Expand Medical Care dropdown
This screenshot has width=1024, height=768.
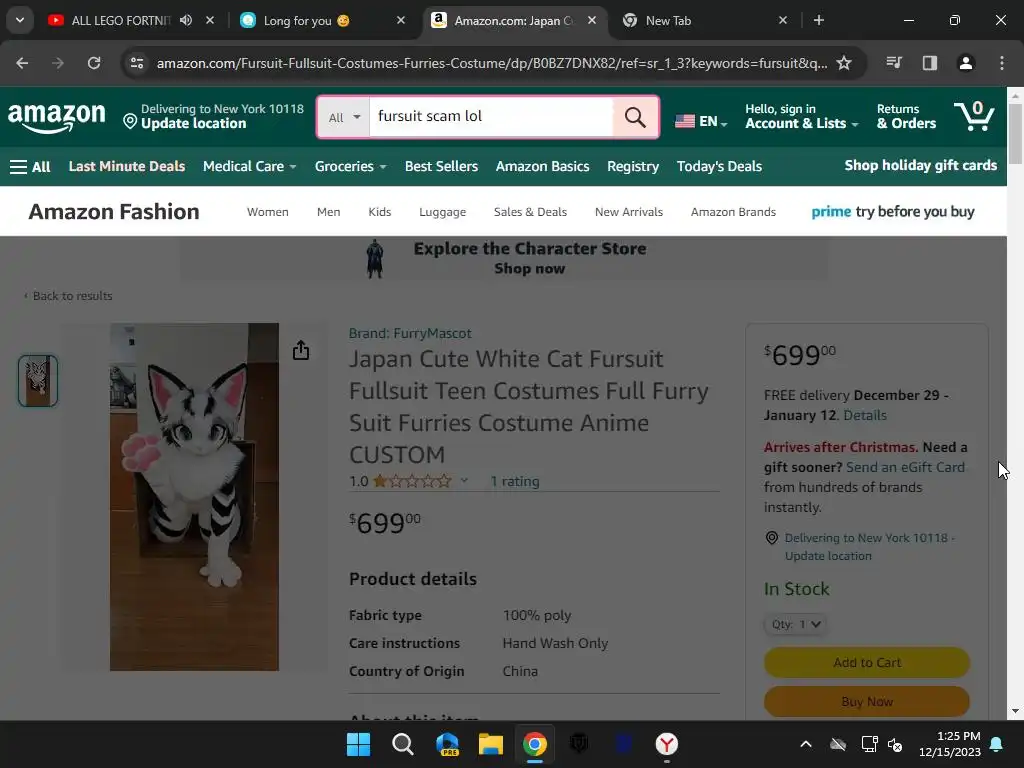pyautogui.click(x=249, y=167)
